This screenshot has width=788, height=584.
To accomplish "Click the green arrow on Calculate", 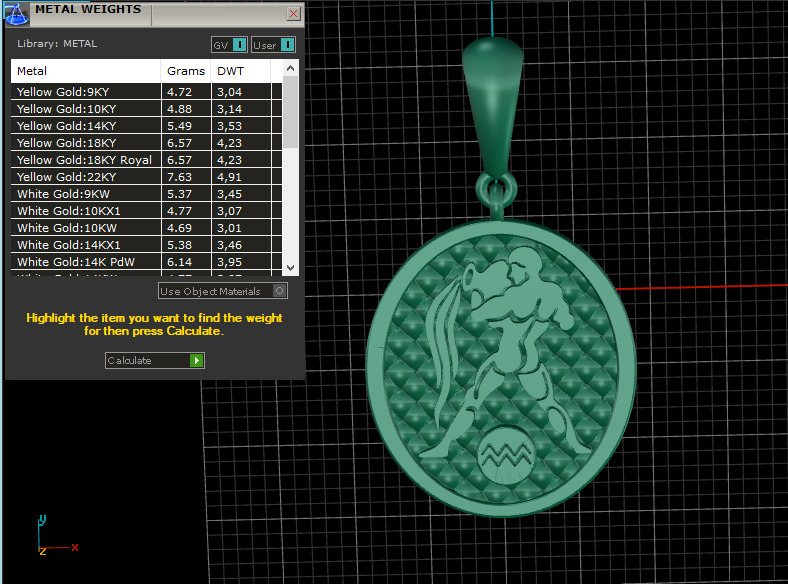I will click(x=196, y=360).
